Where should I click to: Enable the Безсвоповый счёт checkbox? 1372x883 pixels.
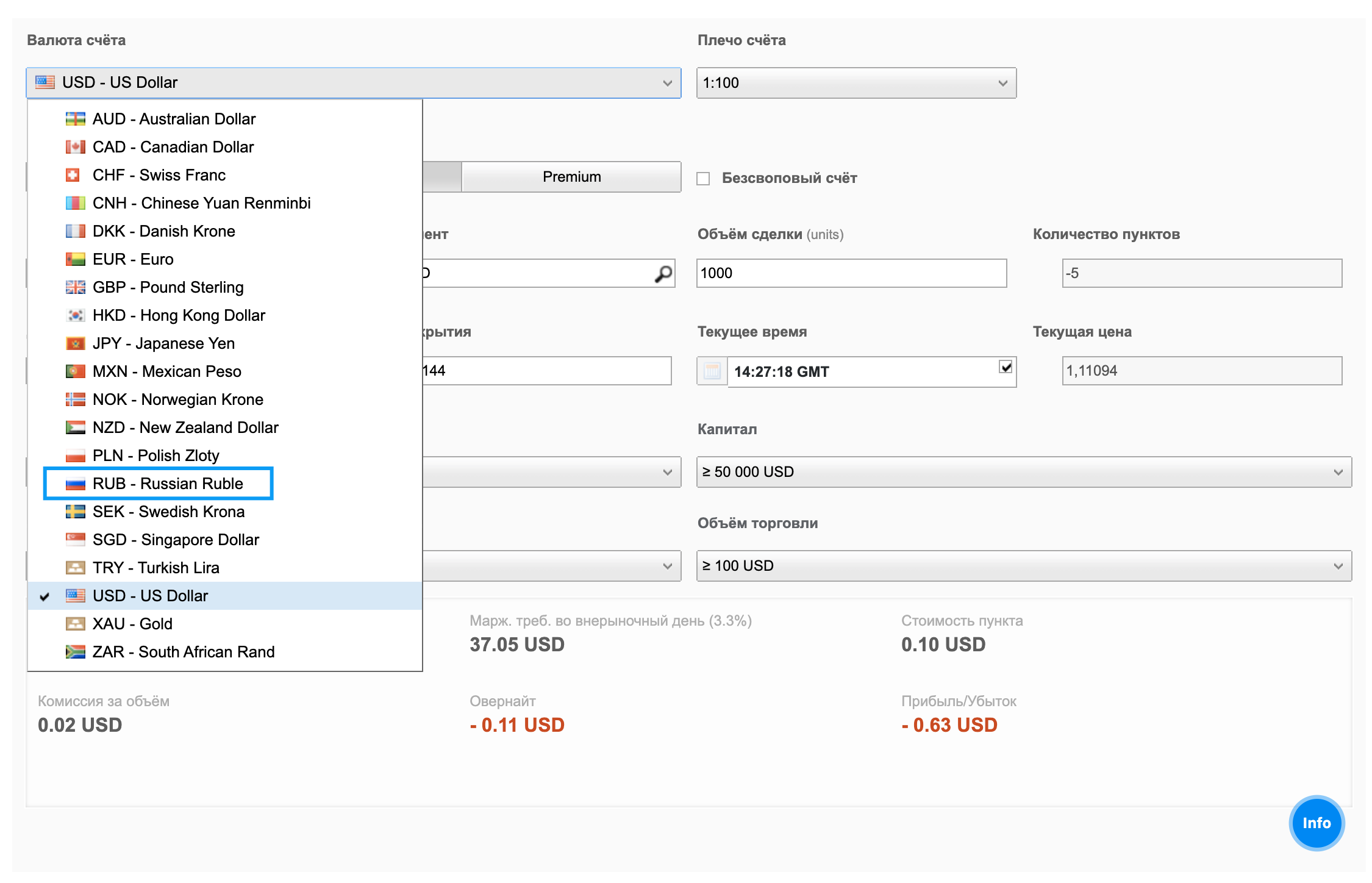tap(704, 178)
